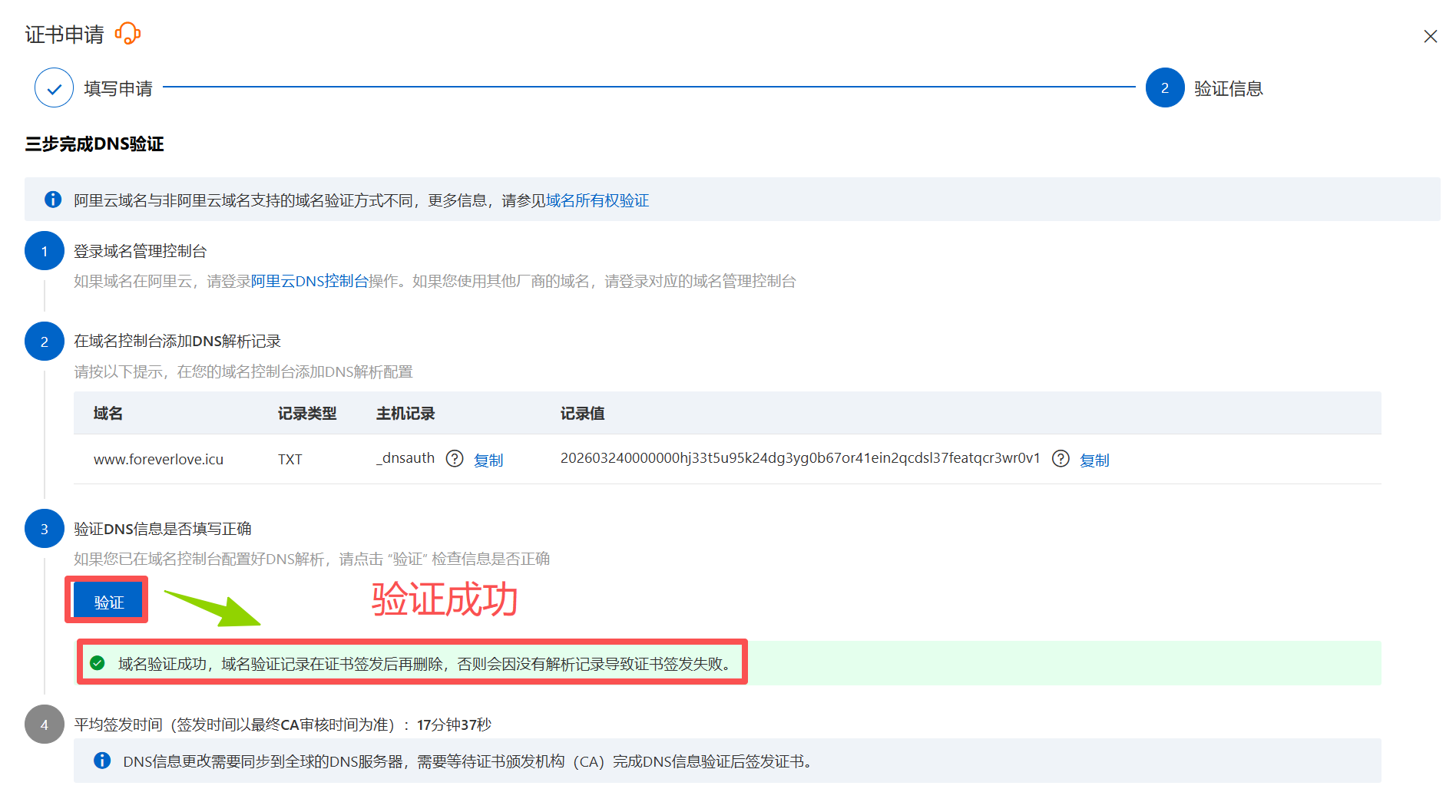Image resolution: width=1456 pixels, height=812 pixels.
Task: Click the 17分钟37秒 average issuance time
Action: [454, 725]
